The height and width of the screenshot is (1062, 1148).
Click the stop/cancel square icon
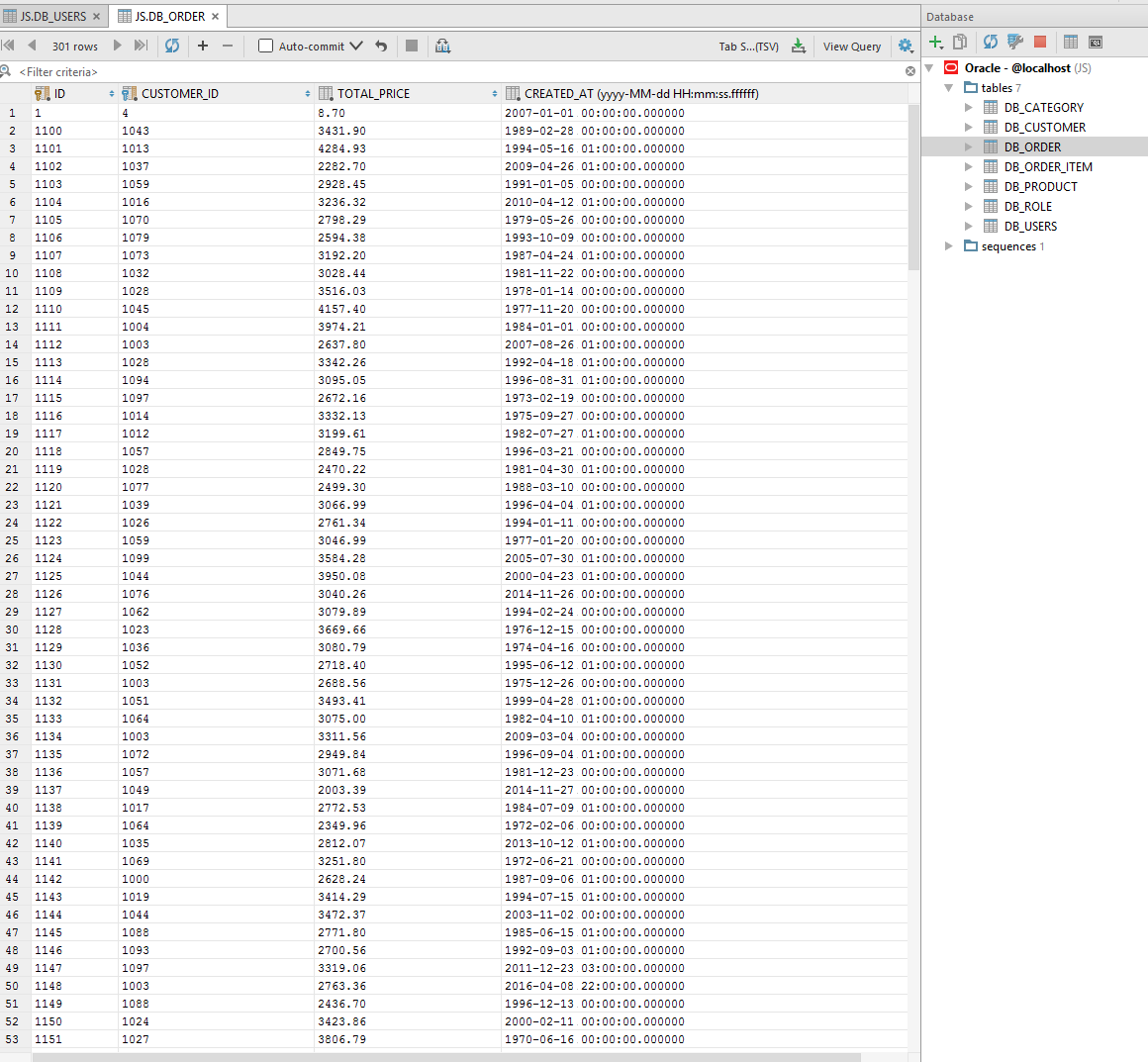click(x=412, y=46)
